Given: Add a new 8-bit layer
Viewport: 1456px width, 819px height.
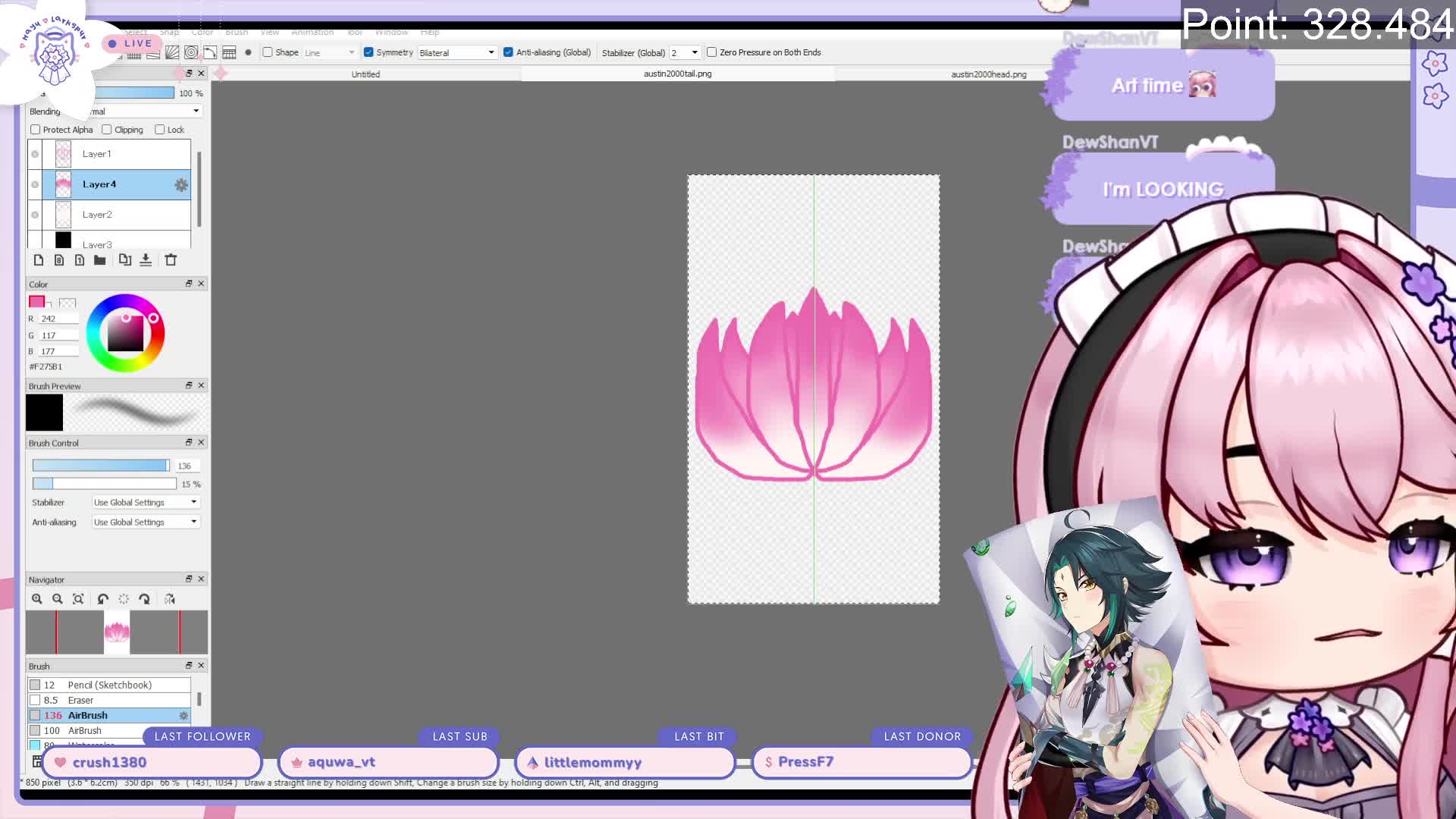Looking at the screenshot, I should coord(59,260).
